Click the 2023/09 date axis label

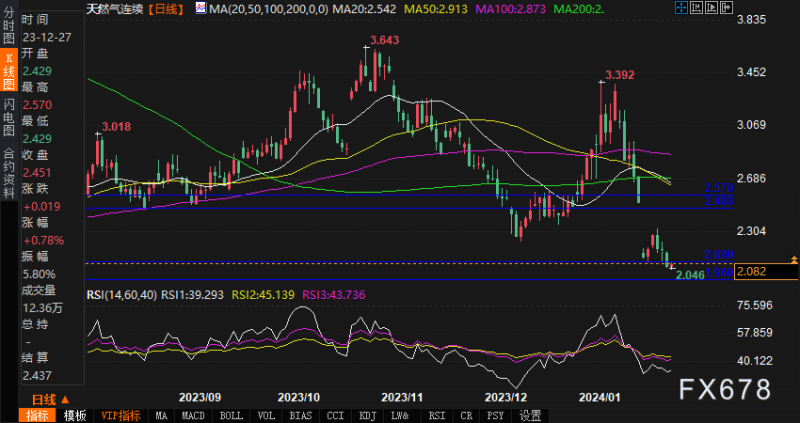(x=199, y=397)
